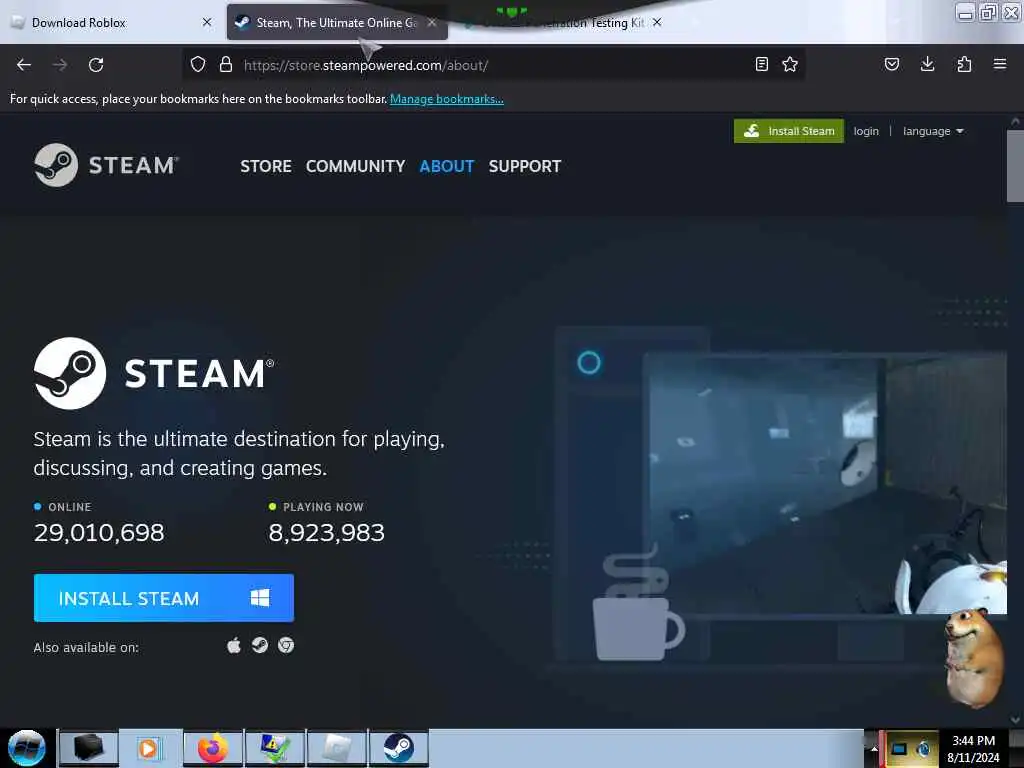This screenshot has height=768, width=1024.
Task: Open the Roblox taskbar icon
Action: (x=337, y=748)
